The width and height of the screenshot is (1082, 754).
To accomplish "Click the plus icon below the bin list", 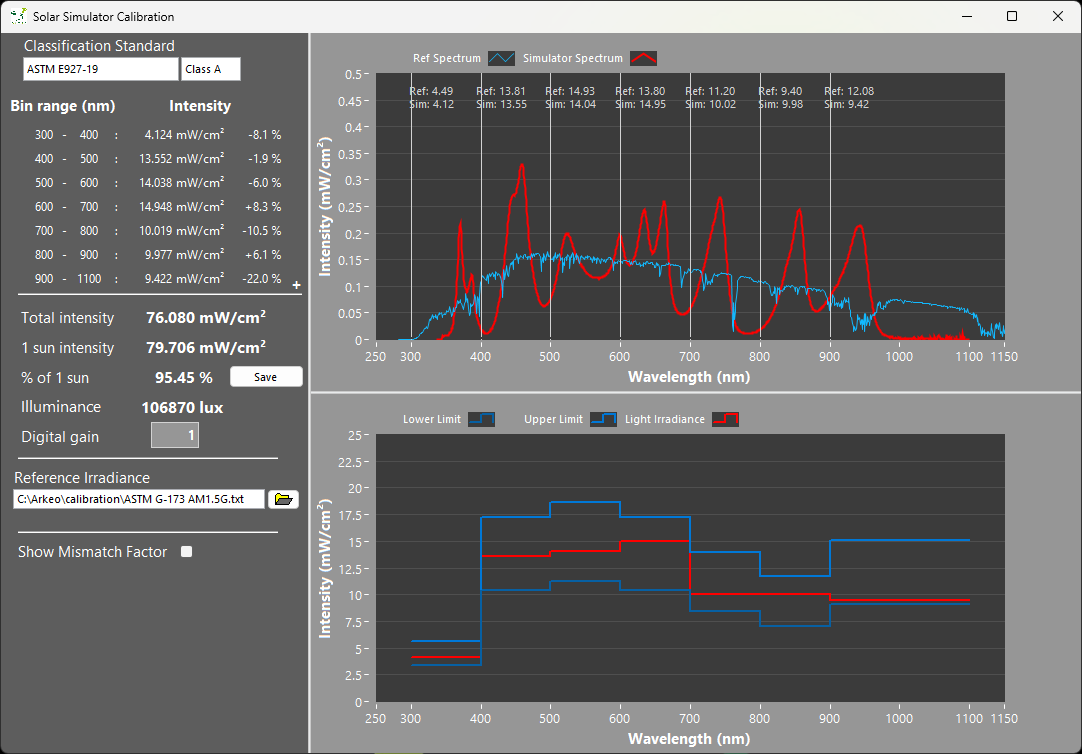I will click(295, 286).
